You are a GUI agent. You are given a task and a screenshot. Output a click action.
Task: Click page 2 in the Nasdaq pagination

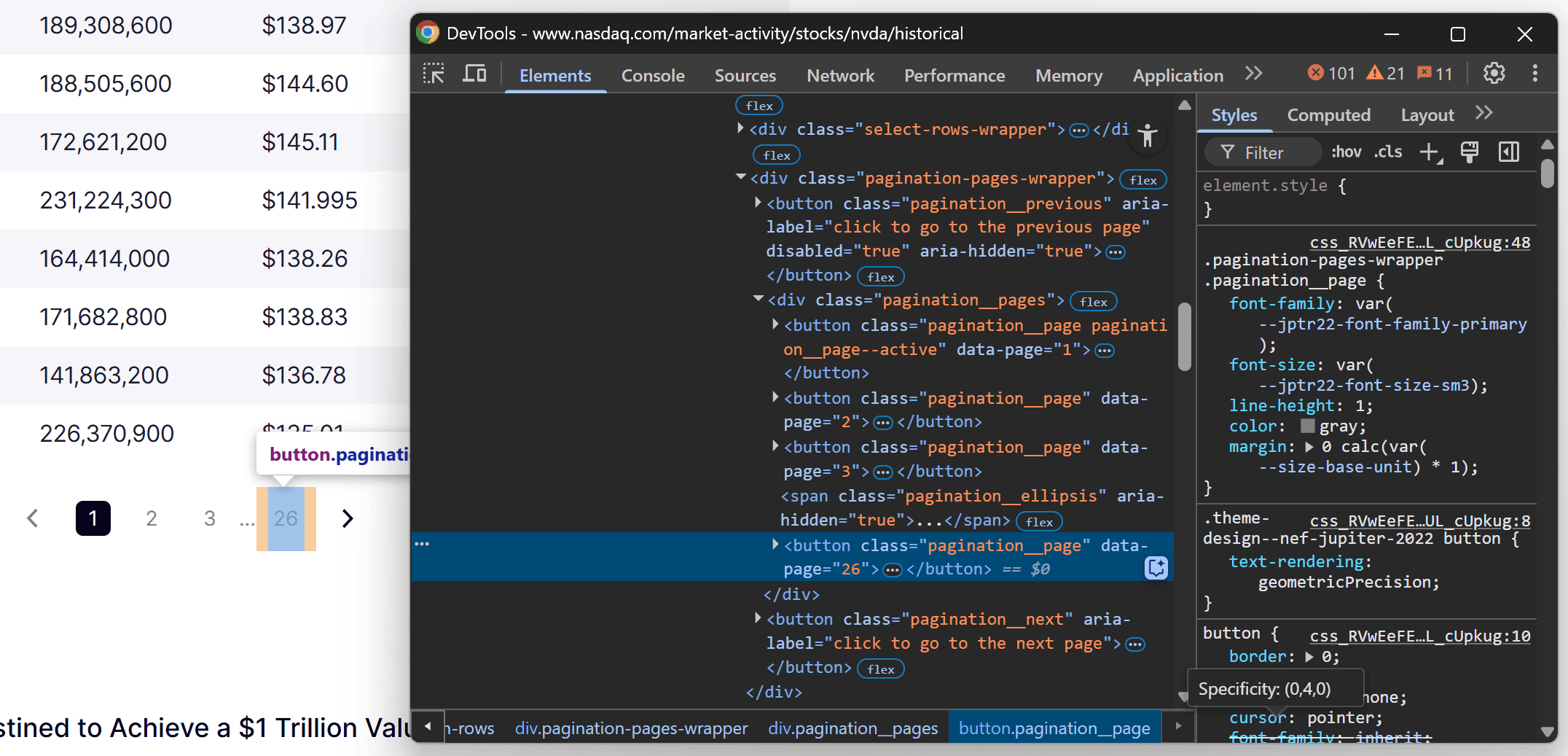pos(151,518)
